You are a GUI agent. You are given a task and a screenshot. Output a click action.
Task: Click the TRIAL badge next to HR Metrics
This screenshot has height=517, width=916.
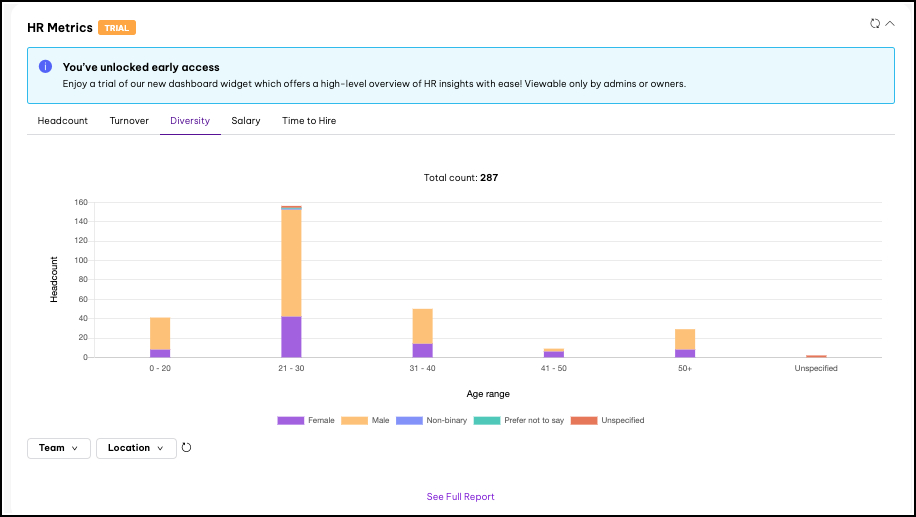(x=117, y=28)
